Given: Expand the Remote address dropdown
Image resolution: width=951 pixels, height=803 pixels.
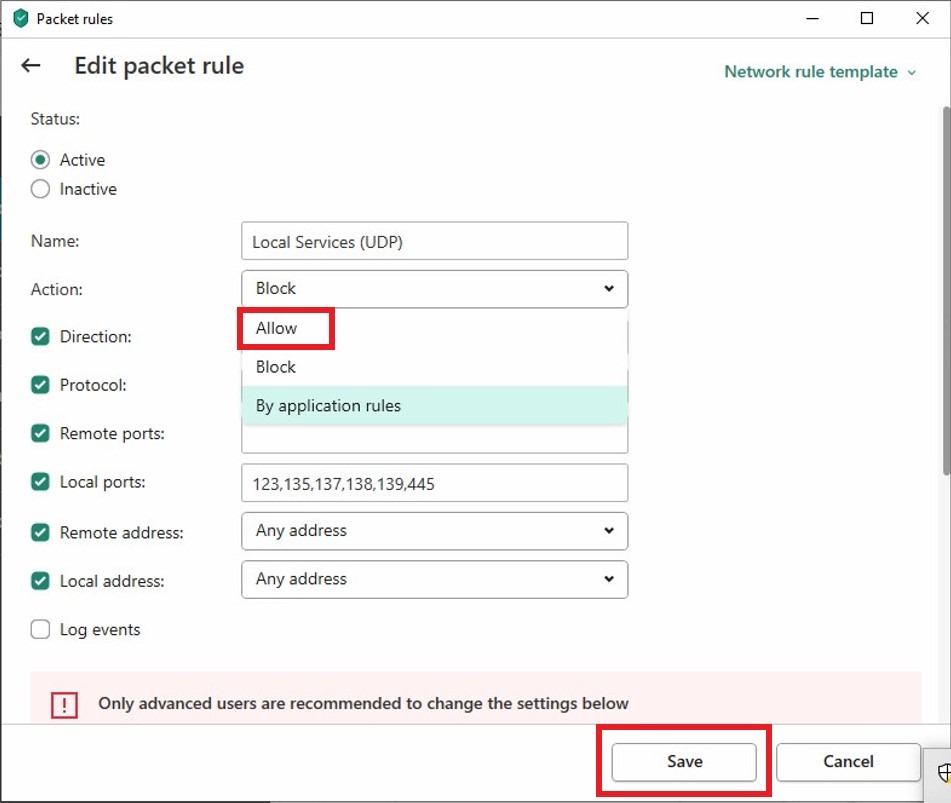Looking at the screenshot, I should point(434,531).
